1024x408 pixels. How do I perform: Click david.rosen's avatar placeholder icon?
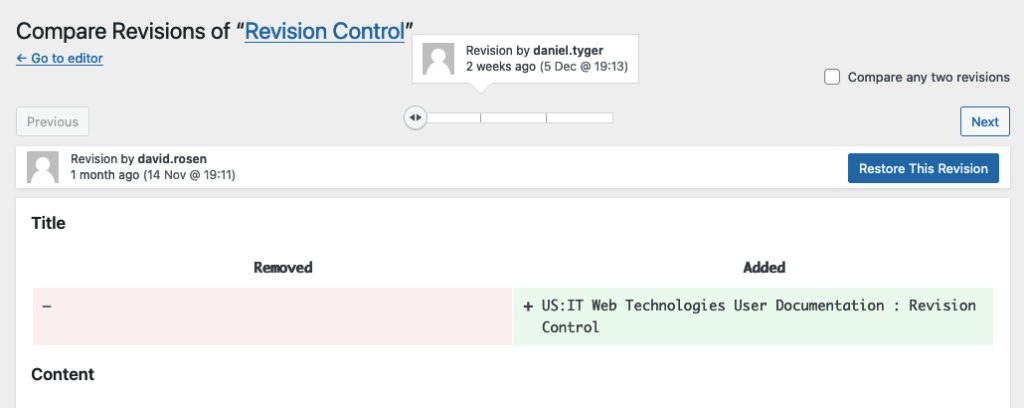(x=42, y=168)
